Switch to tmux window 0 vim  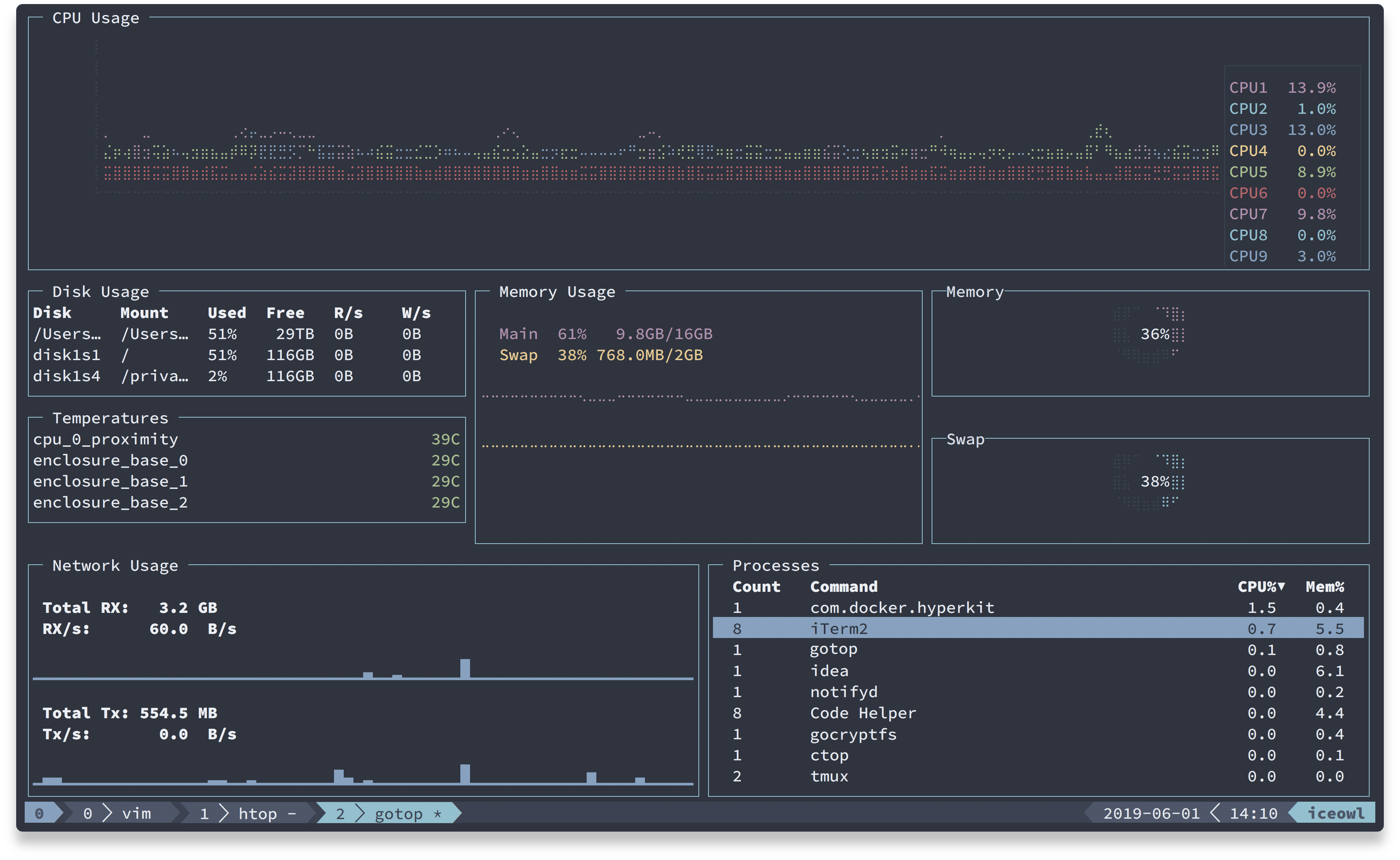coord(119,813)
